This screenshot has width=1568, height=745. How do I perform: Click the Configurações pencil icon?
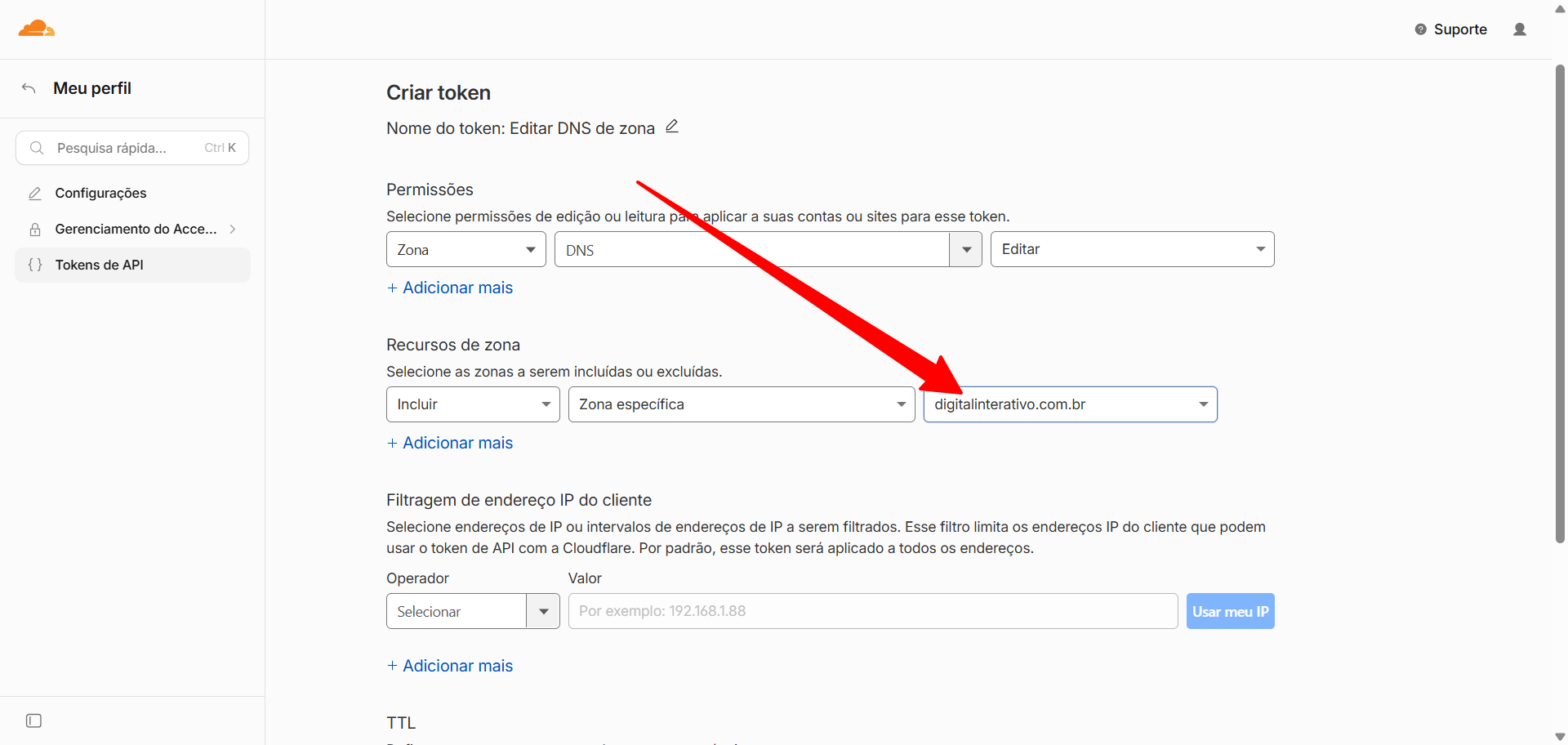[x=35, y=194]
